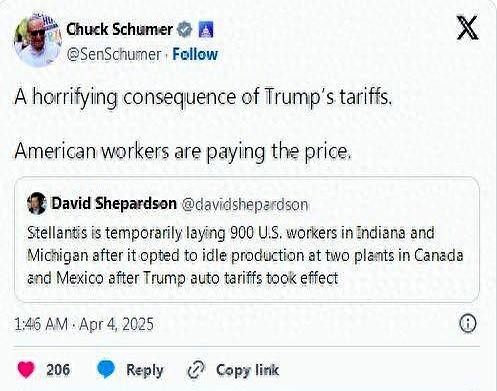The height and width of the screenshot is (391, 497).
Task: Click the 206 likes count
Action: (58, 370)
